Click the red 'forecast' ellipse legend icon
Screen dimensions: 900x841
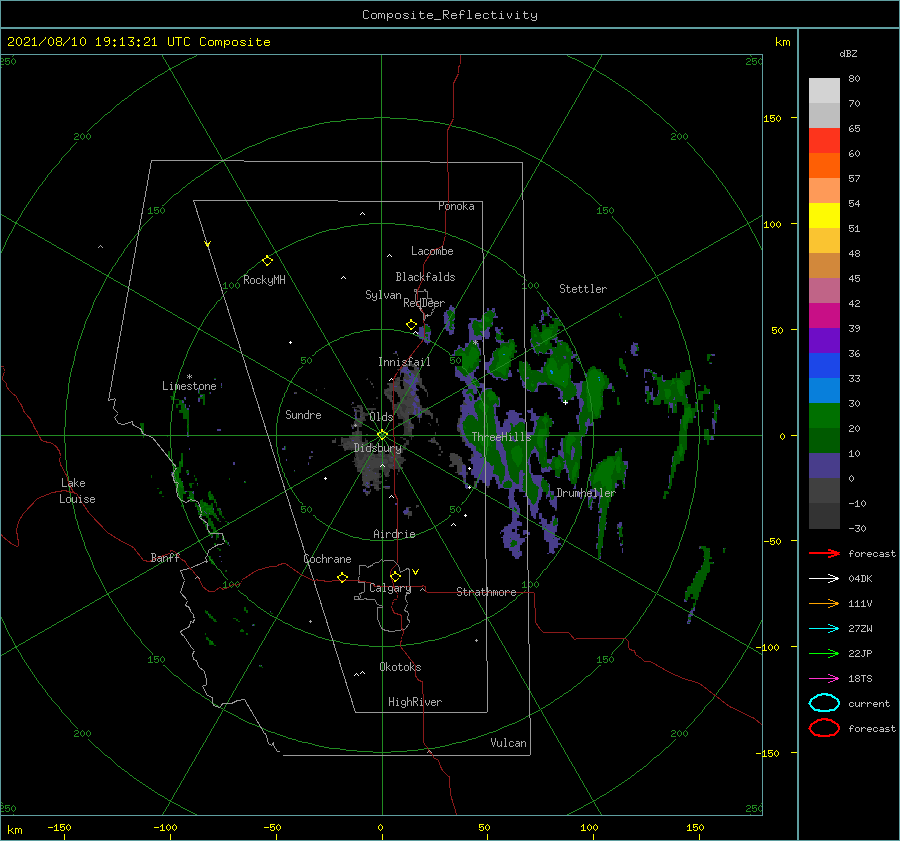click(824, 728)
